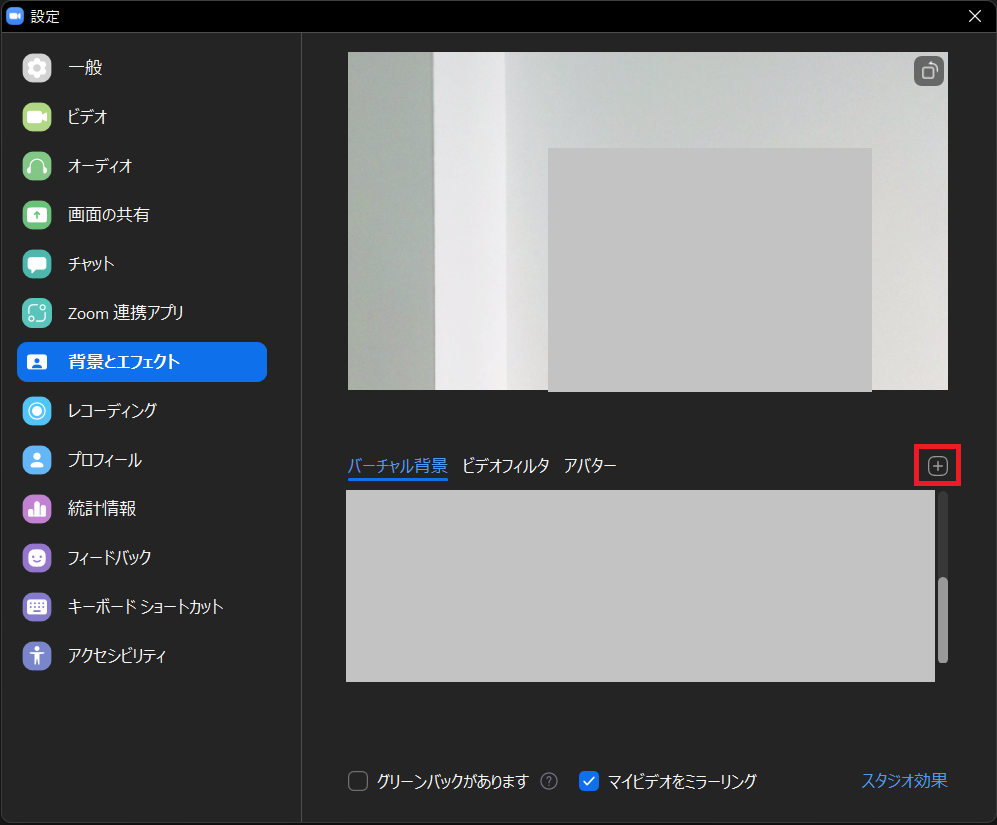
Task: Open Keyboard Shortcuts (キーボード ショートカット) settings
Action: (x=145, y=607)
